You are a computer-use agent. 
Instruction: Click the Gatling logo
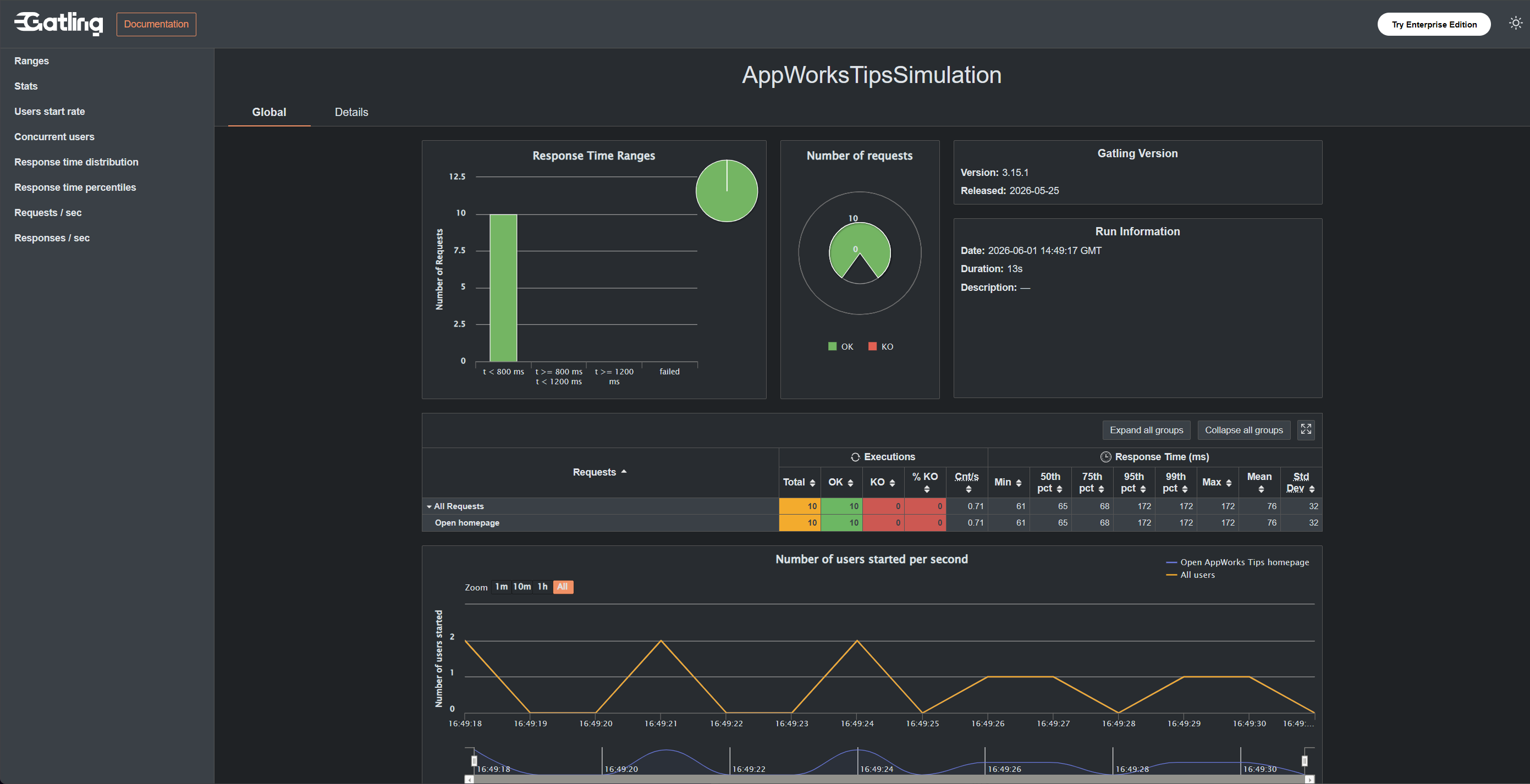click(x=58, y=24)
